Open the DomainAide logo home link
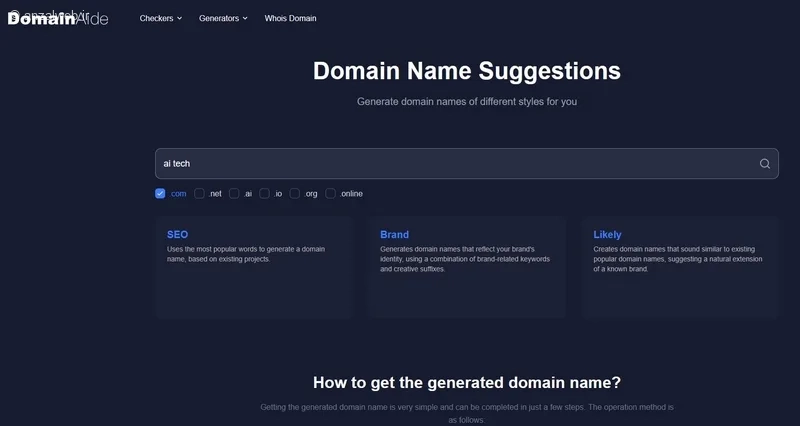 [58, 19]
